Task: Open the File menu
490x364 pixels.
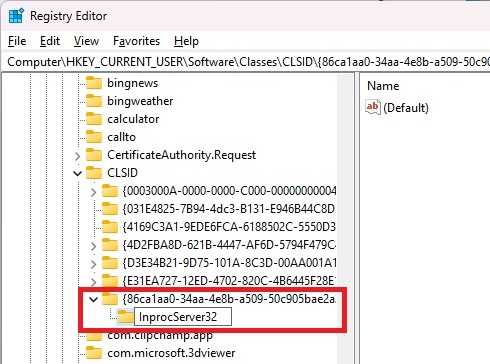Action: [x=17, y=41]
